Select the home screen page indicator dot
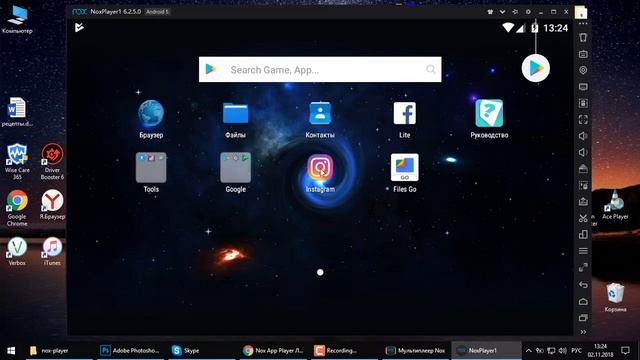 pos(320,272)
